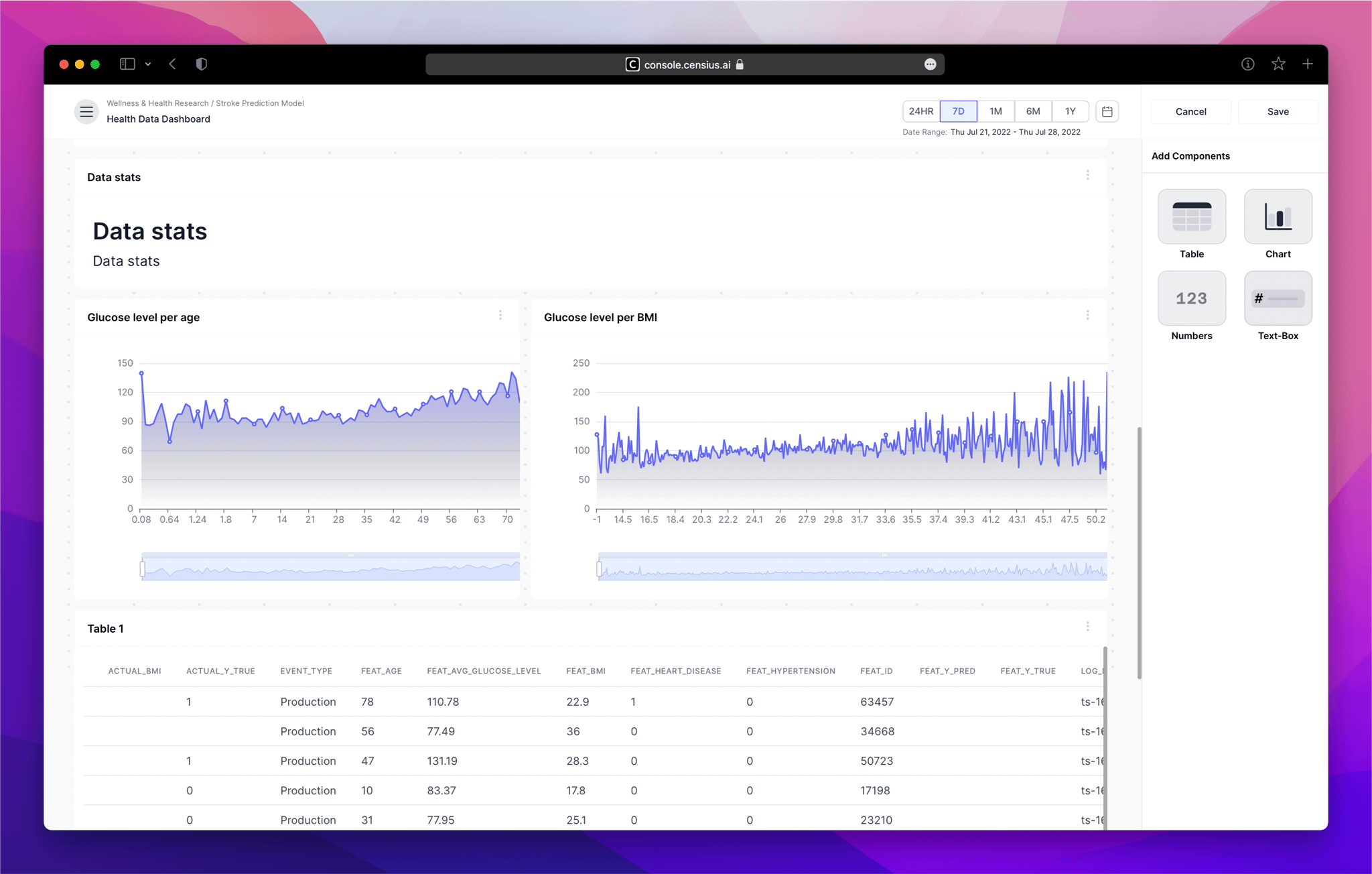
Task: Click the 110.78 glucose level cell
Action: coord(443,702)
